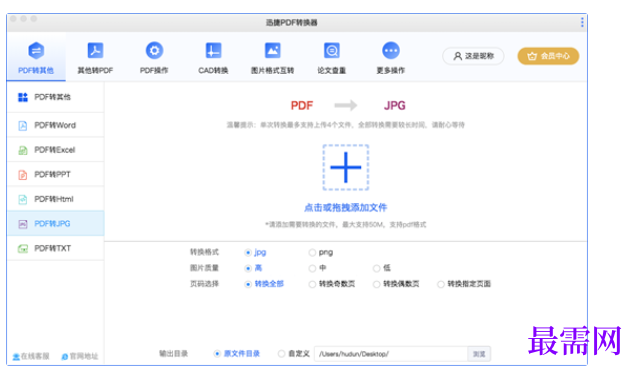Click the output path field /Users/hudun/Desktop/
Screen dimensions: 640x372
(391, 354)
